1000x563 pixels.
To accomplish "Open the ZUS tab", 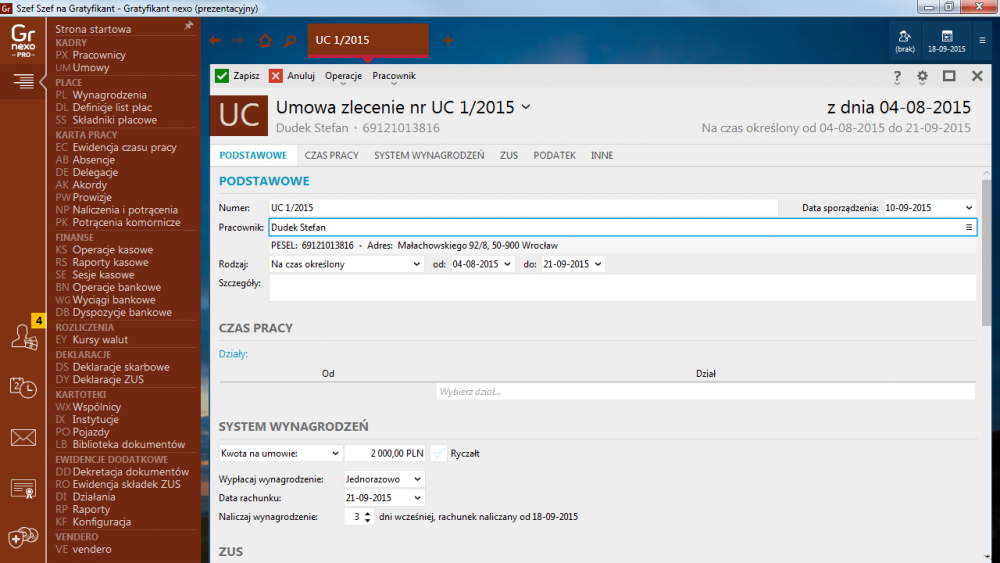I will (x=509, y=156).
